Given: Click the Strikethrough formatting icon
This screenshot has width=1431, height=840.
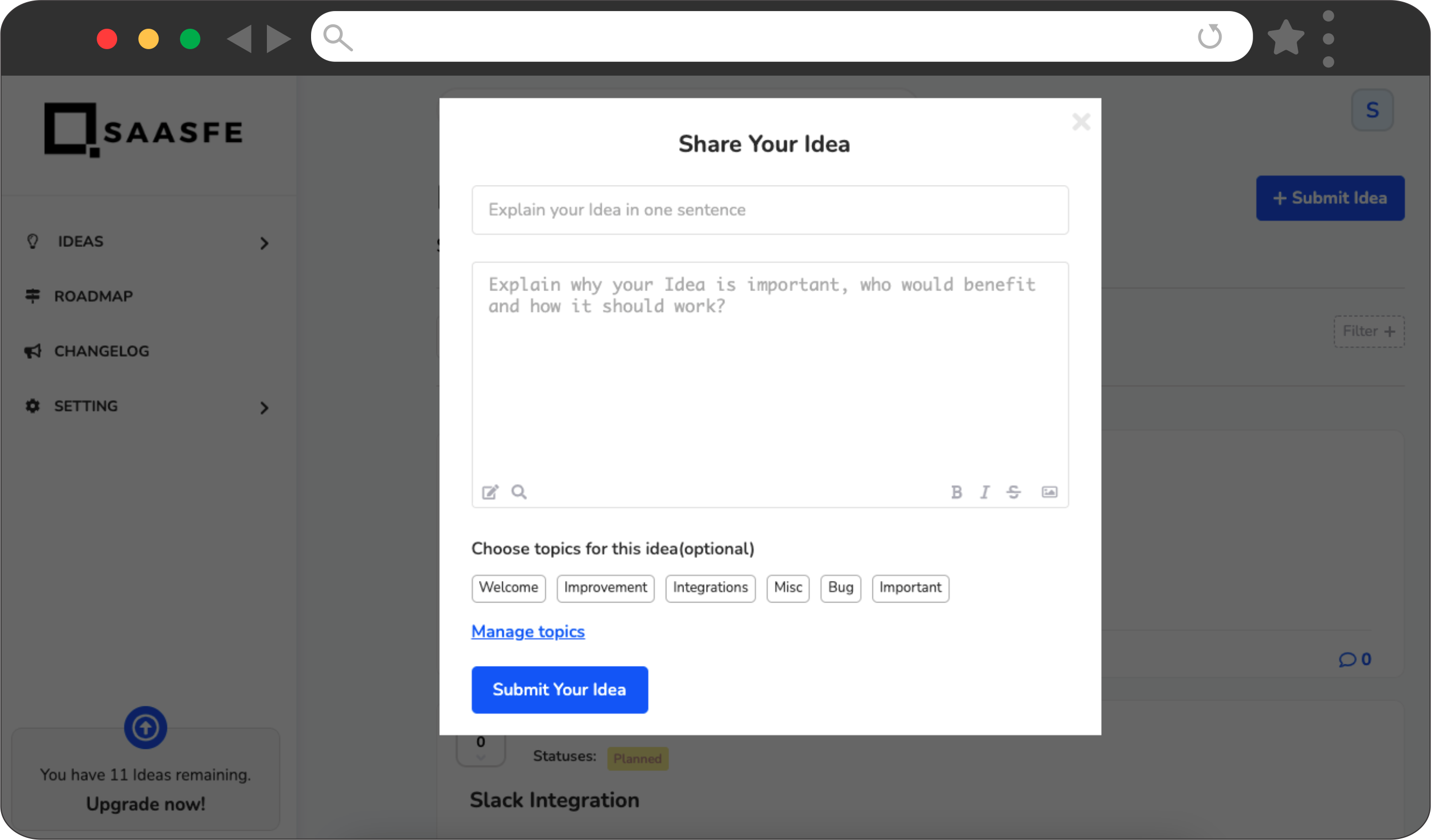Looking at the screenshot, I should [x=1013, y=491].
